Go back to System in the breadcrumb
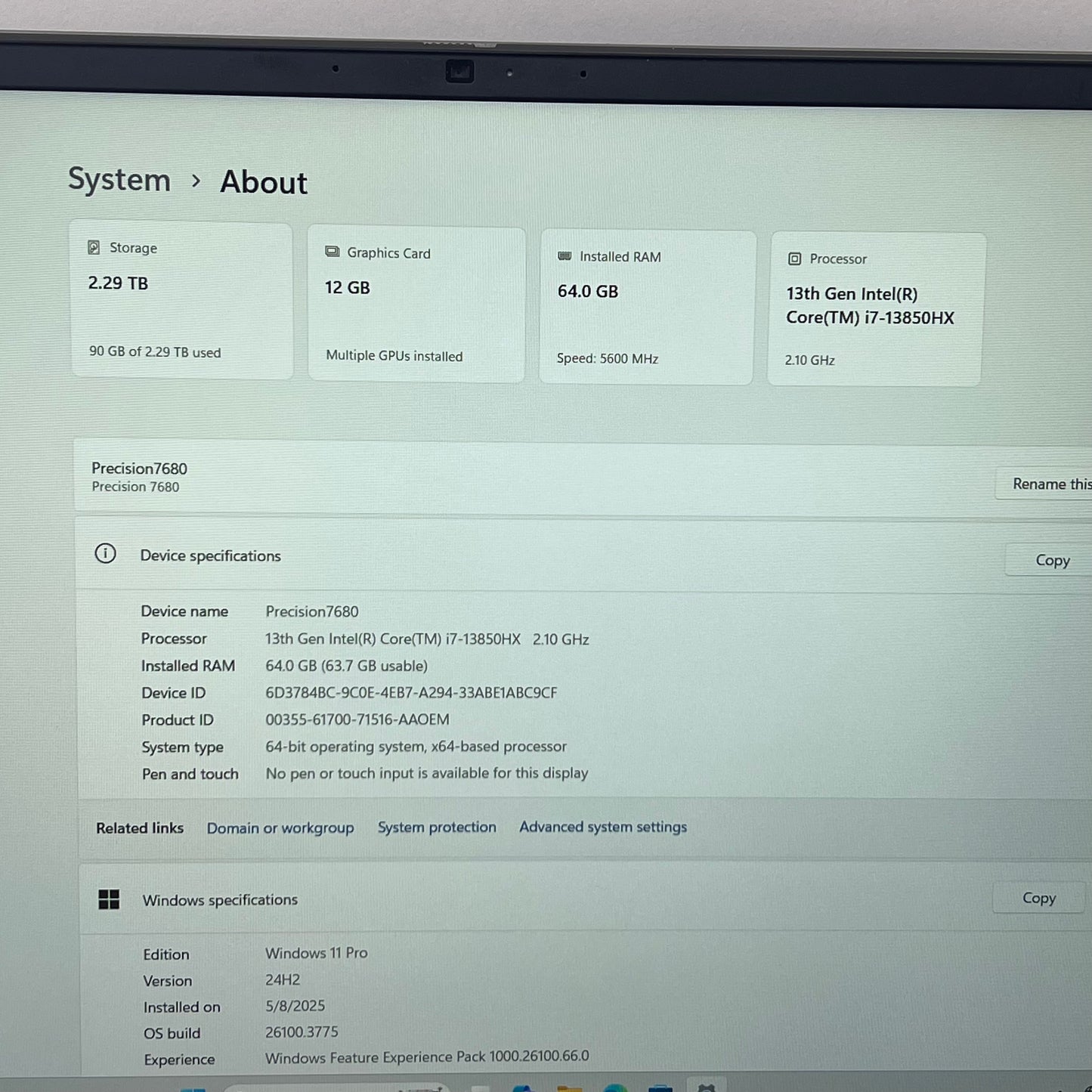Image resolution: width=1092 pixels, height=1092 pixels. [x=119, y=180]
